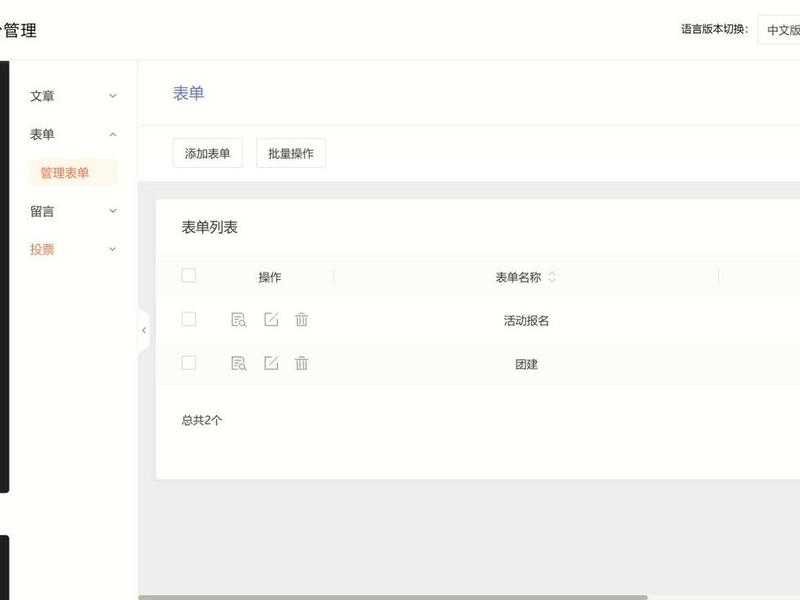Collapse the sidebar with the left arrow handle
Image resolution: width=800 pixels, height=600 pixels.
click(x=144, y=331)
